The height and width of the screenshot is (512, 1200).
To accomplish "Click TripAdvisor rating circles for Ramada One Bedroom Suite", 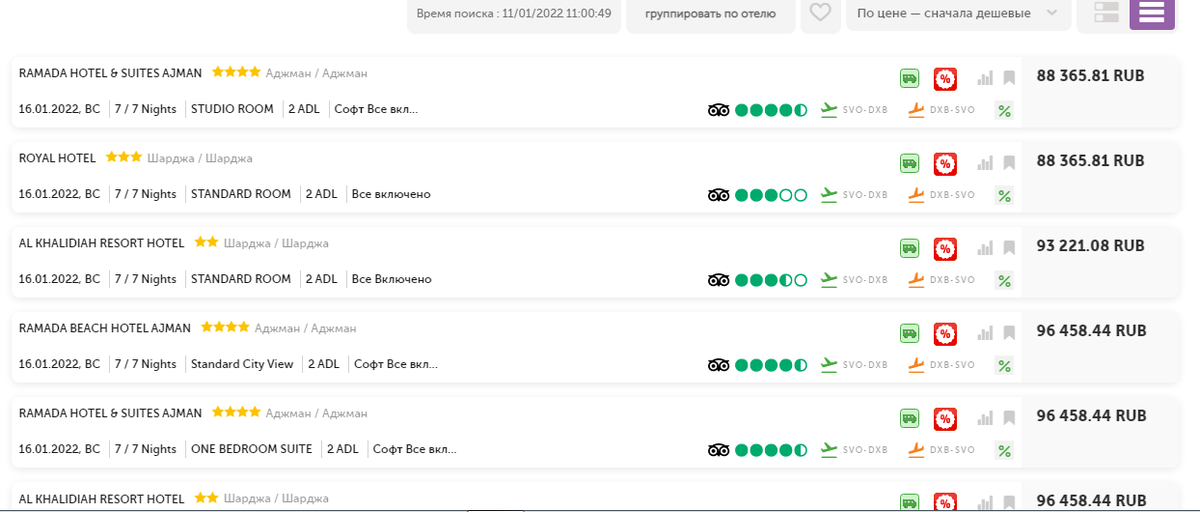I will (x=771, y=450).
